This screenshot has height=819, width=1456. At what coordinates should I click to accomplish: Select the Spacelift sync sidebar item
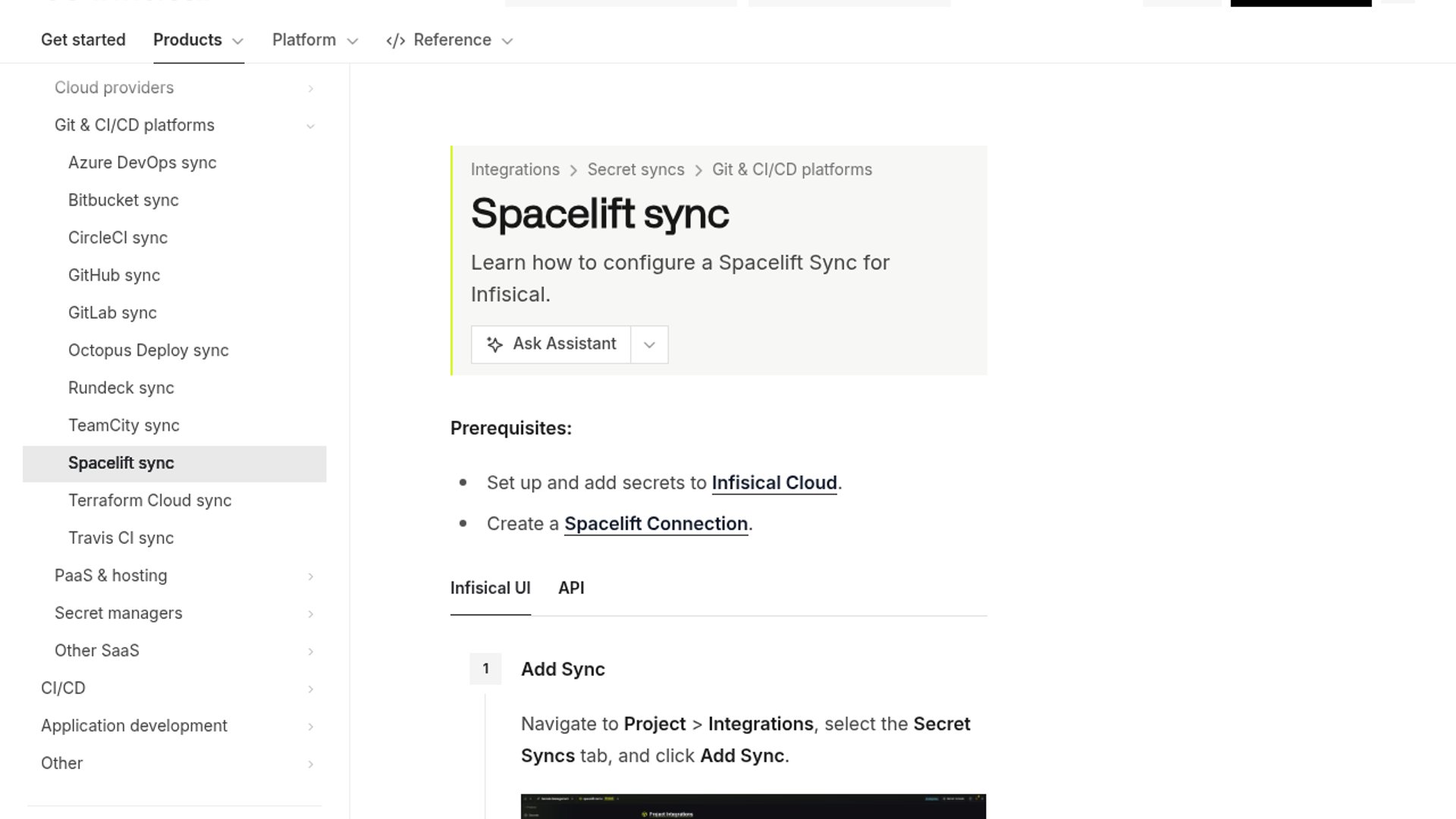[174, 463]
